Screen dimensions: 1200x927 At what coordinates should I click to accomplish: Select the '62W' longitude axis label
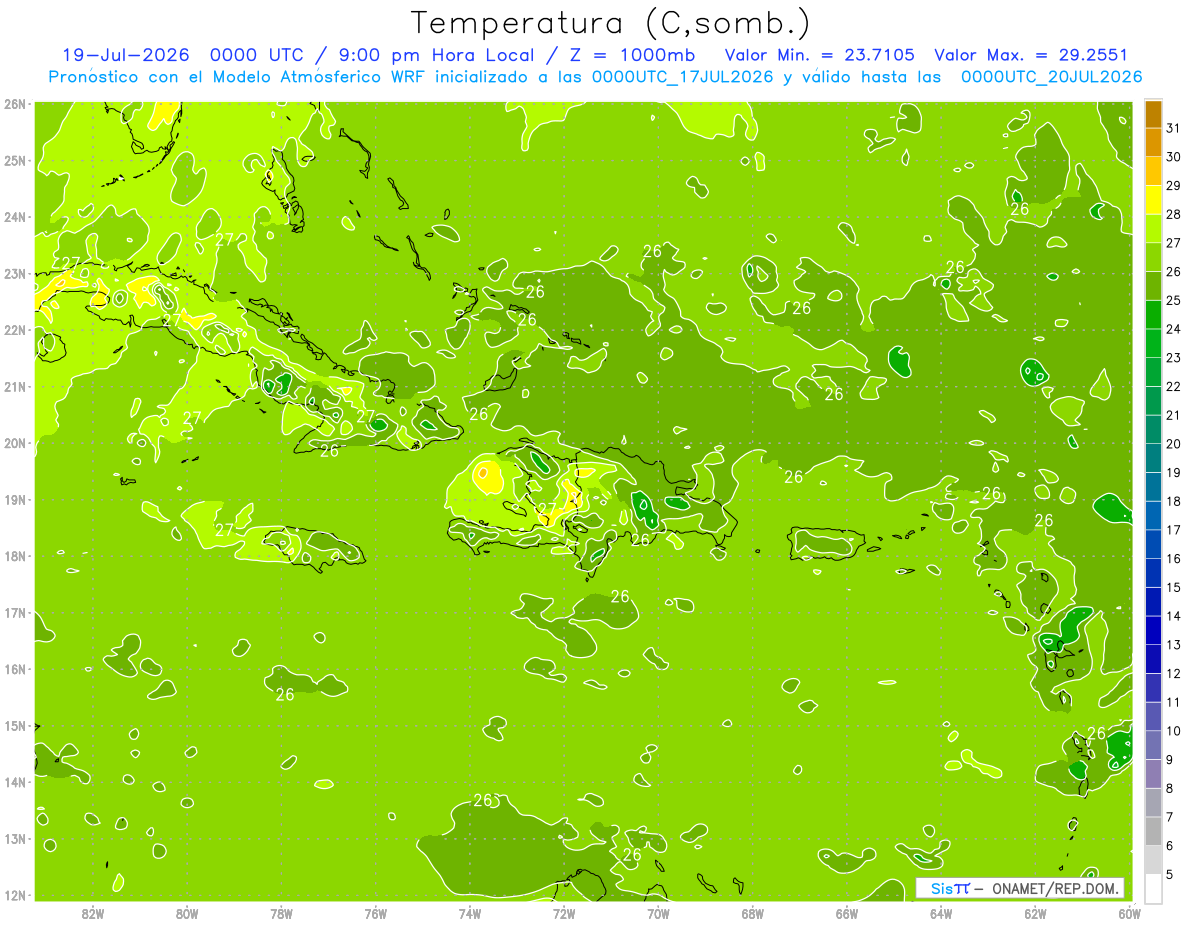tap(1035, 912)
